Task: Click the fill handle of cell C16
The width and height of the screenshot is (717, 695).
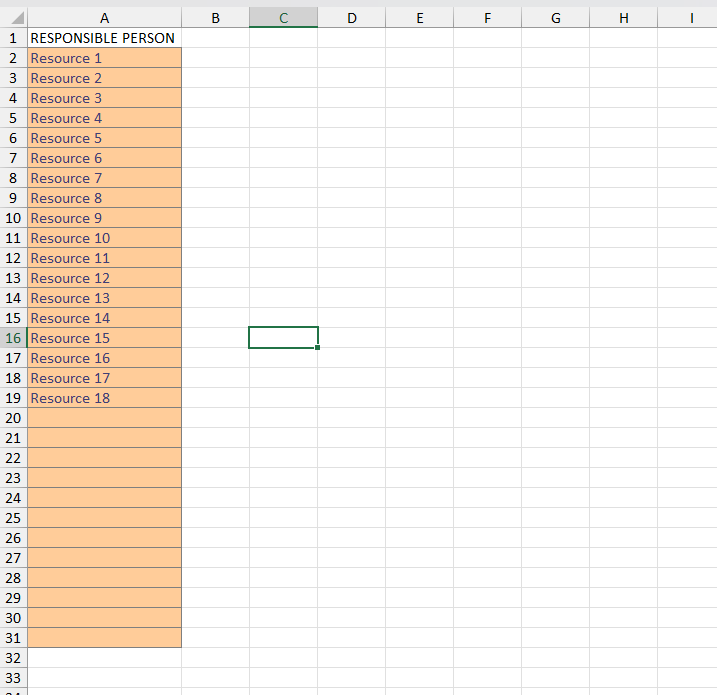Action: 317,348
